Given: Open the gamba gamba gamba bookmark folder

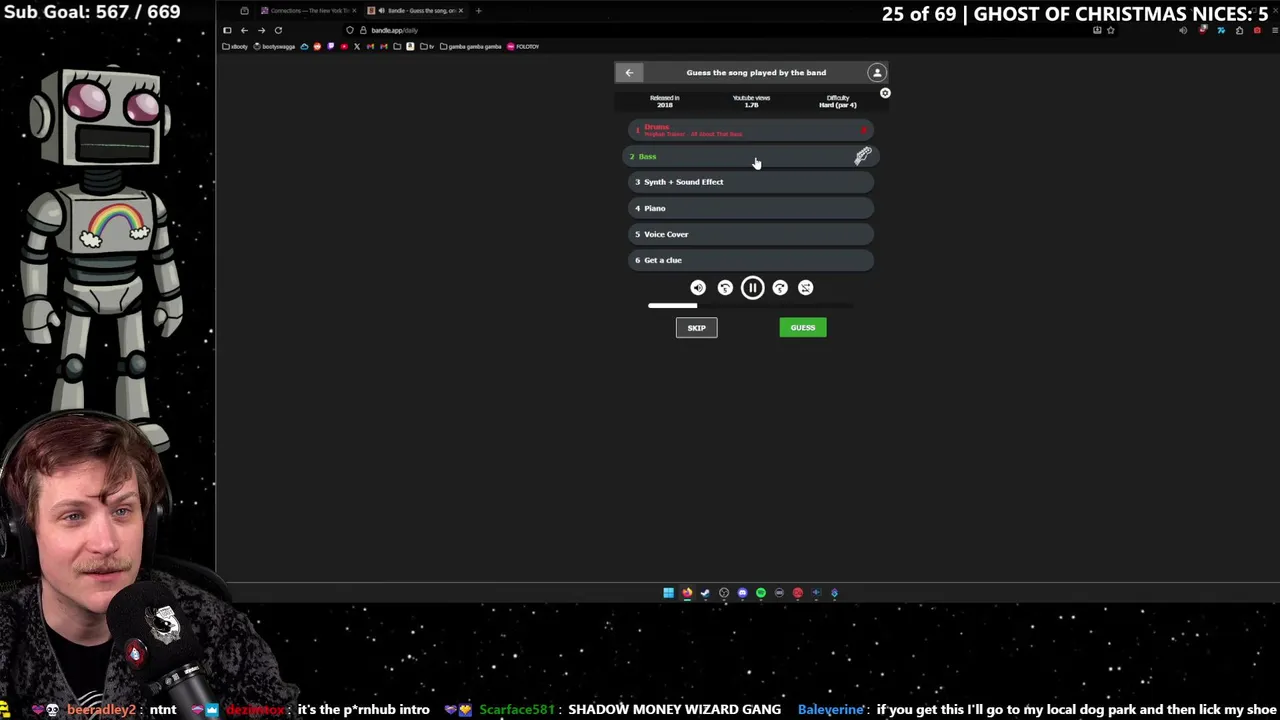Looking at the screenshot, I should pos(471,46).
